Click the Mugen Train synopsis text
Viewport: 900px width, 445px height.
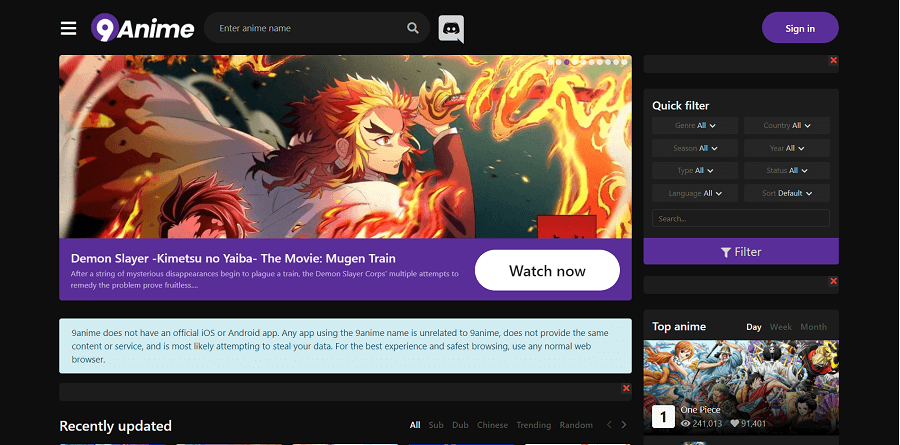[x=265, y=279]
